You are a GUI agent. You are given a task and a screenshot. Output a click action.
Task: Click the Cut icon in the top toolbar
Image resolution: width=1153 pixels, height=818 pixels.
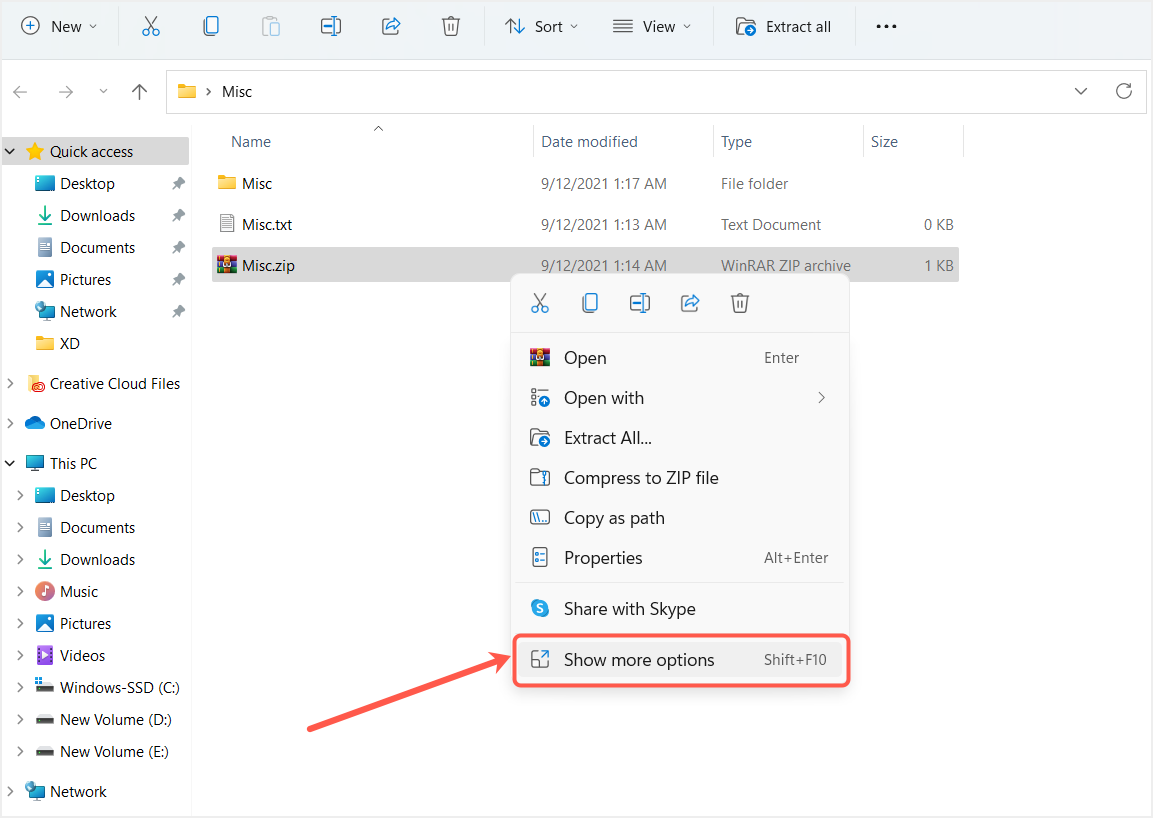[x=151, y=27]
